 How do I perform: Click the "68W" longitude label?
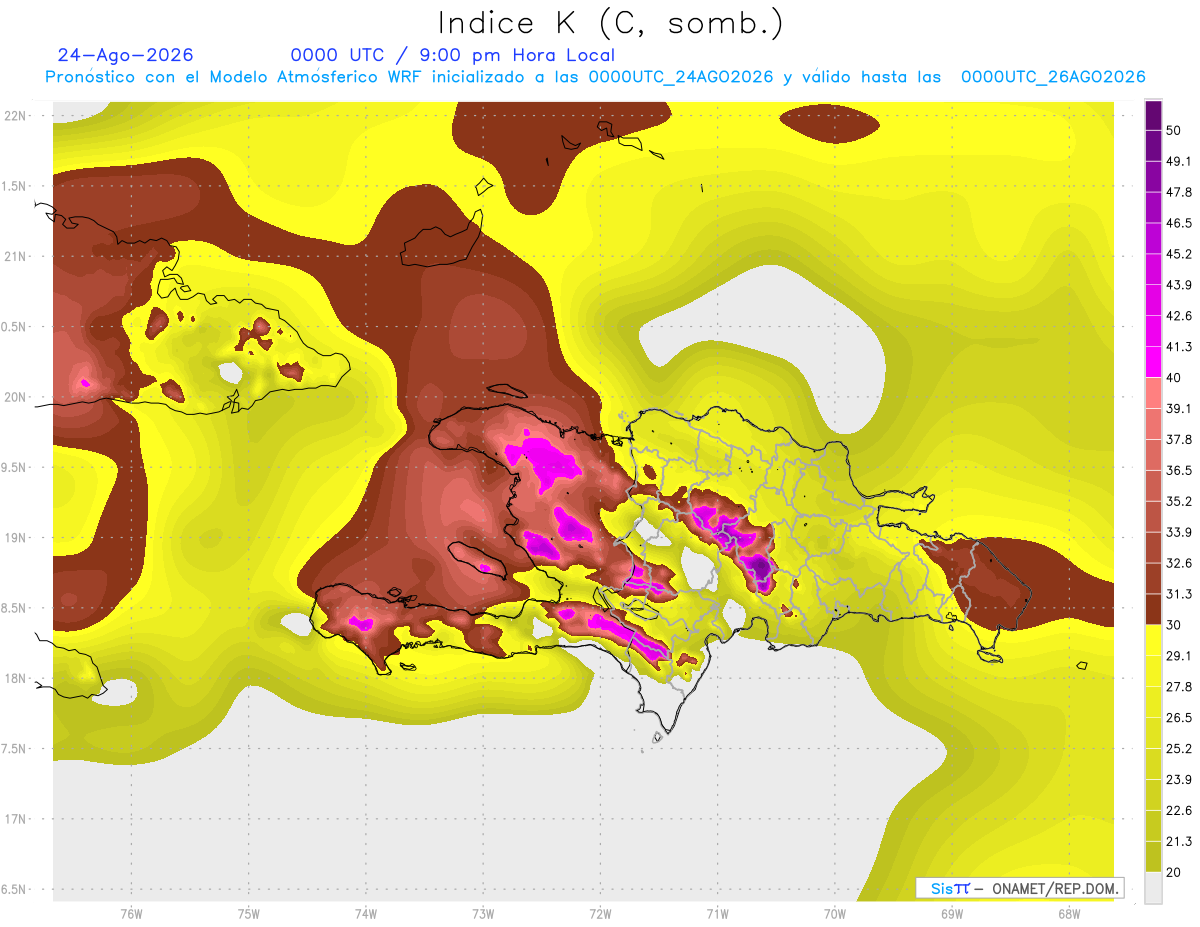click(x=1069, y=913)
